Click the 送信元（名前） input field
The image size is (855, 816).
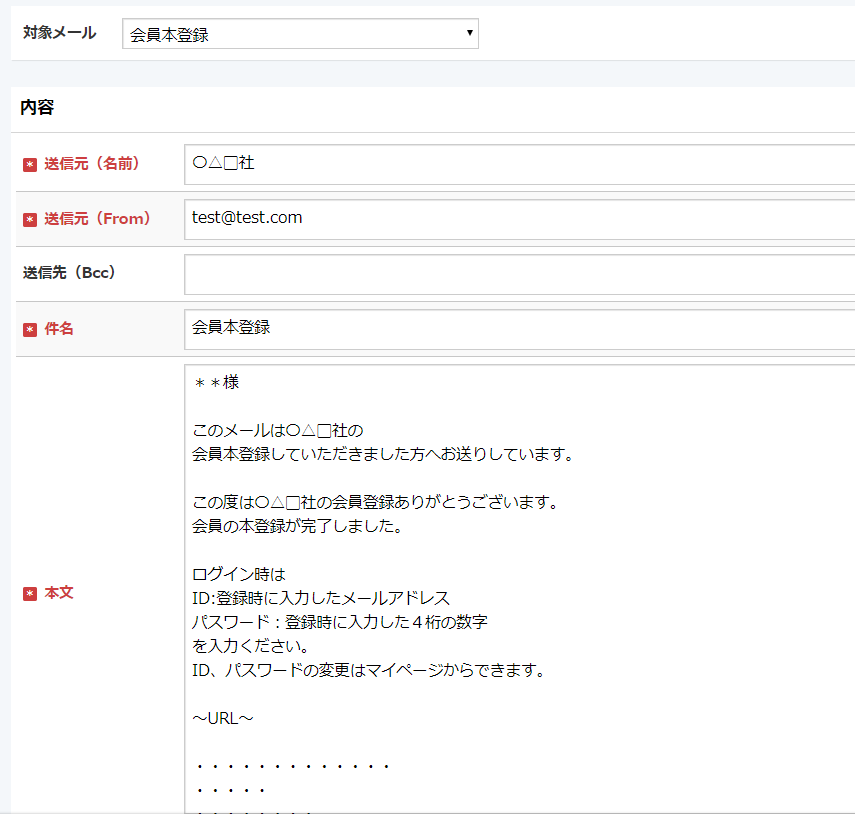coord(520,164)
